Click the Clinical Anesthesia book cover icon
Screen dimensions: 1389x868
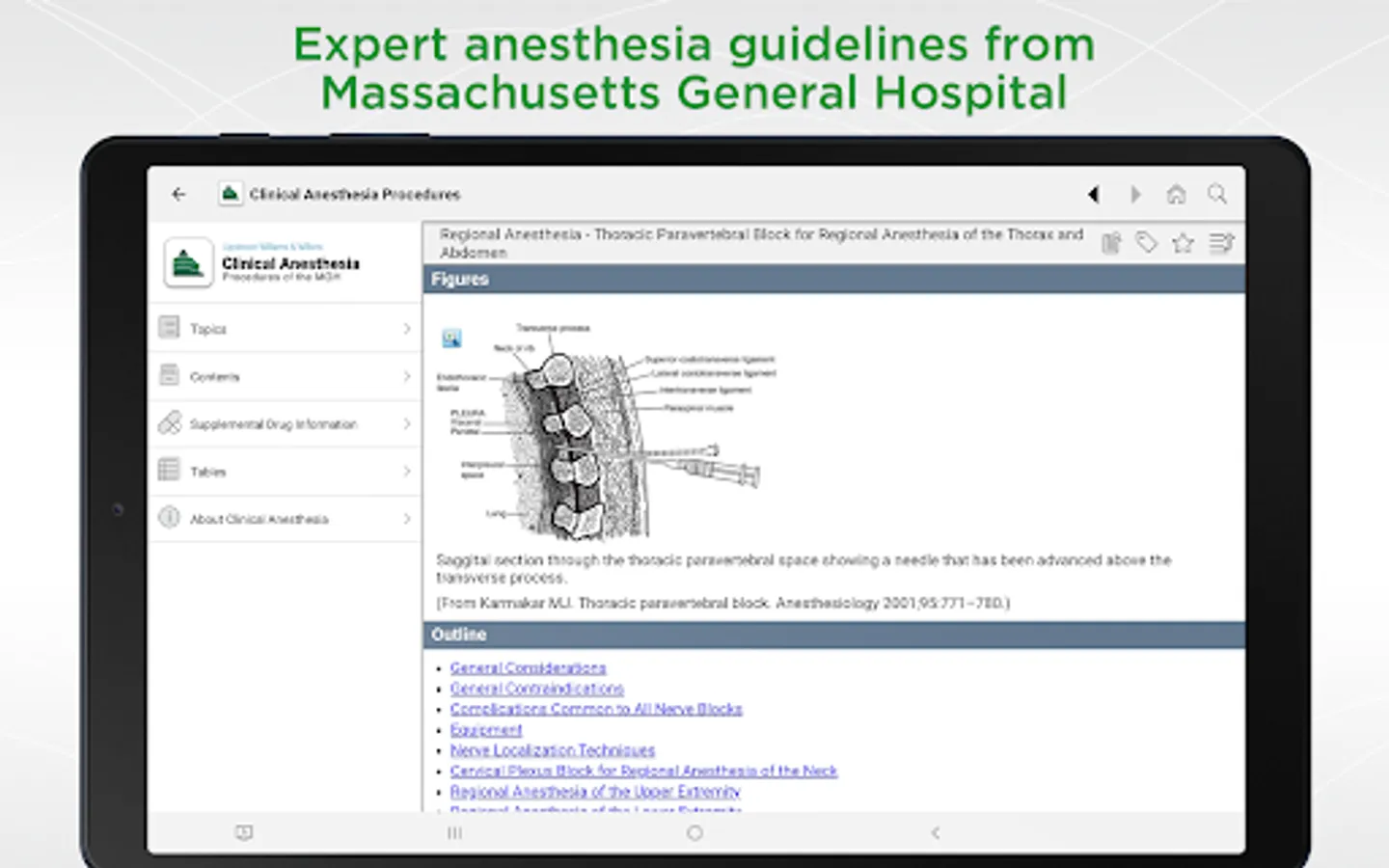click(188, 262)
